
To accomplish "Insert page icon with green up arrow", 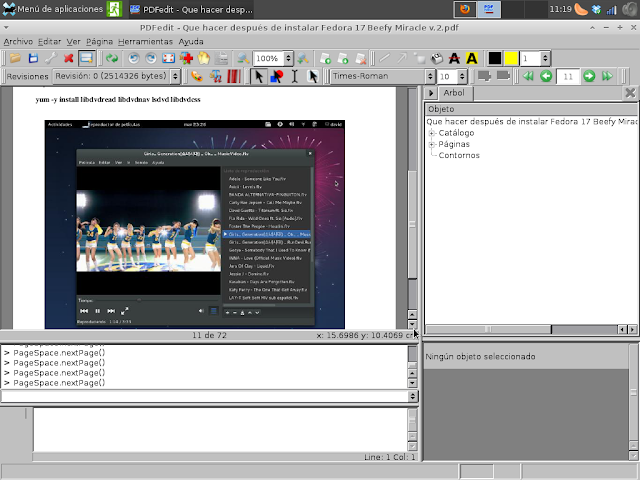I will [325, 58].
